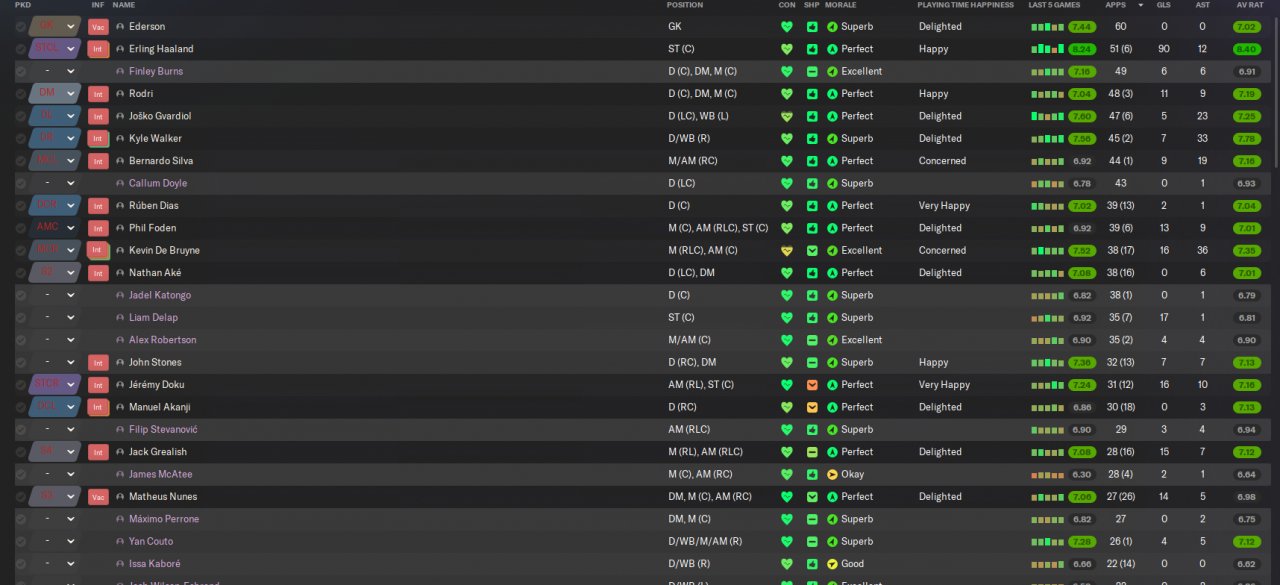Viewport: 1280px width, 585px height.
Task: Open Rodri's DM position dropdown
Action: coord(55,94)
